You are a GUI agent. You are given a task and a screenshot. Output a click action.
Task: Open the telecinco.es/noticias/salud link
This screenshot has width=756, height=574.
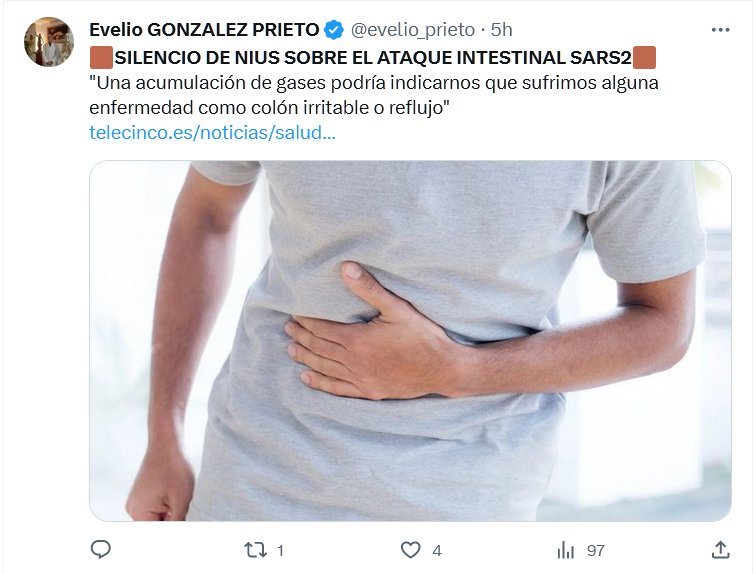click(x=212, y=133)
